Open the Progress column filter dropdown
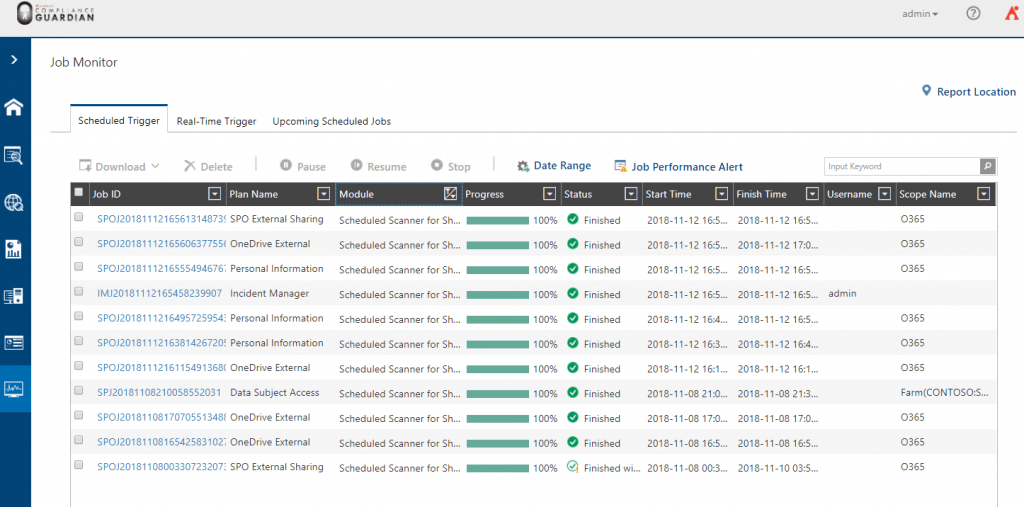 [x=550, y=194]
